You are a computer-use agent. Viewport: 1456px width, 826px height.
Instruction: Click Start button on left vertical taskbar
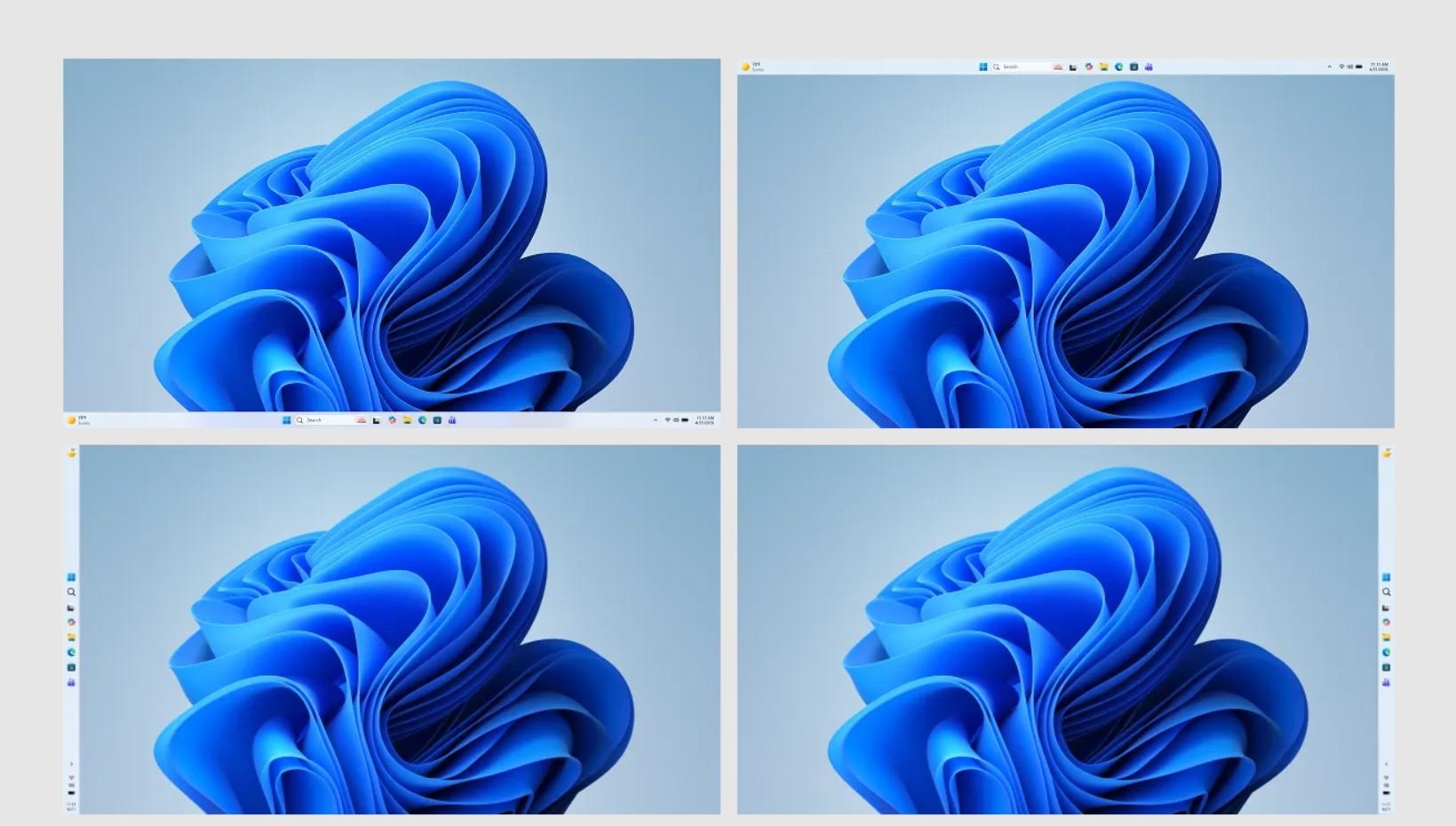pos(71,577)
